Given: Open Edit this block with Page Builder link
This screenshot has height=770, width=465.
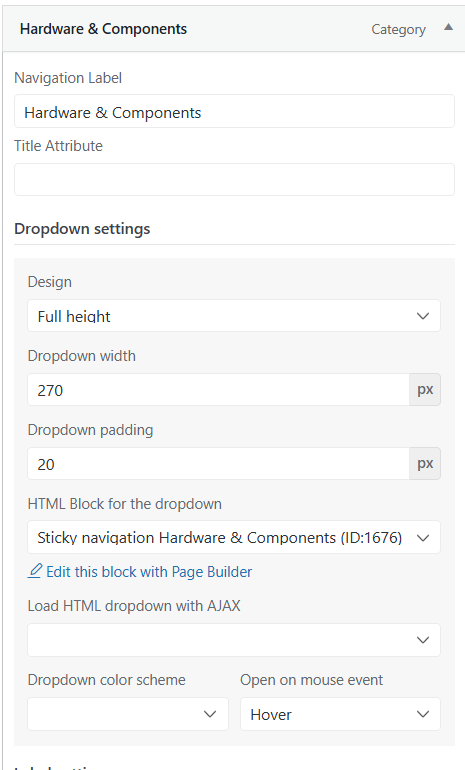Looking at the screenshot, I should click(149, 572).
